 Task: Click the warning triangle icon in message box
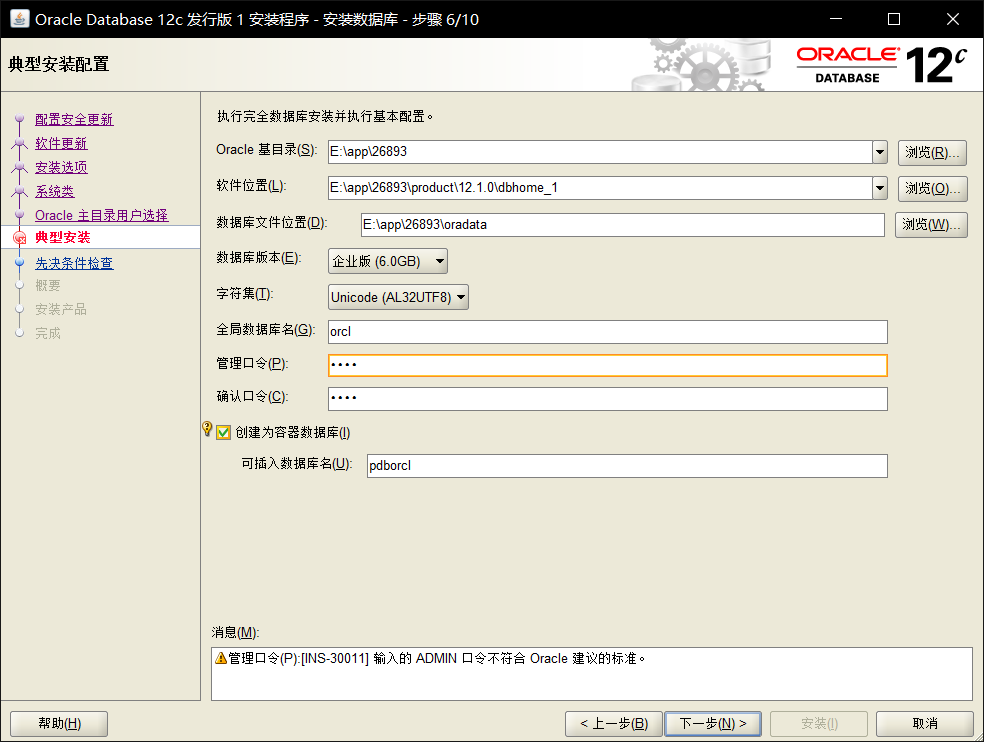(x=220, y=659)
